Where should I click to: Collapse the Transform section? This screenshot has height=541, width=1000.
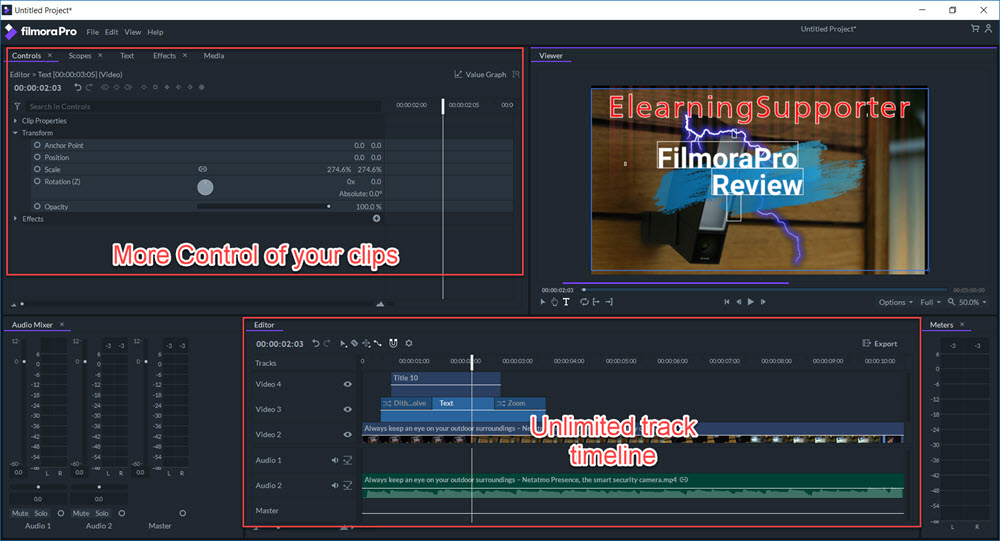point(15,133)
